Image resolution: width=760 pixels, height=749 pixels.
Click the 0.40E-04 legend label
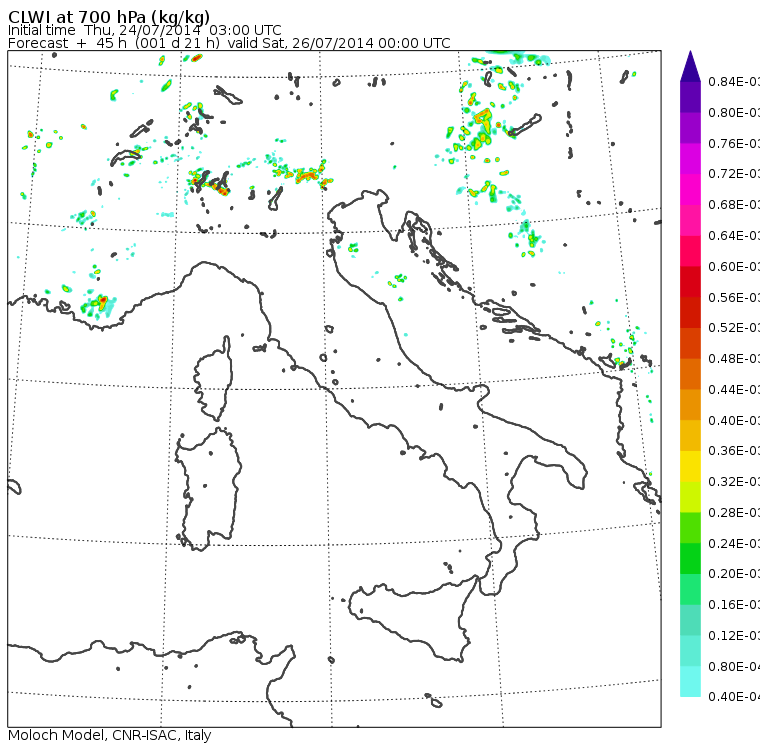(734, 697)
